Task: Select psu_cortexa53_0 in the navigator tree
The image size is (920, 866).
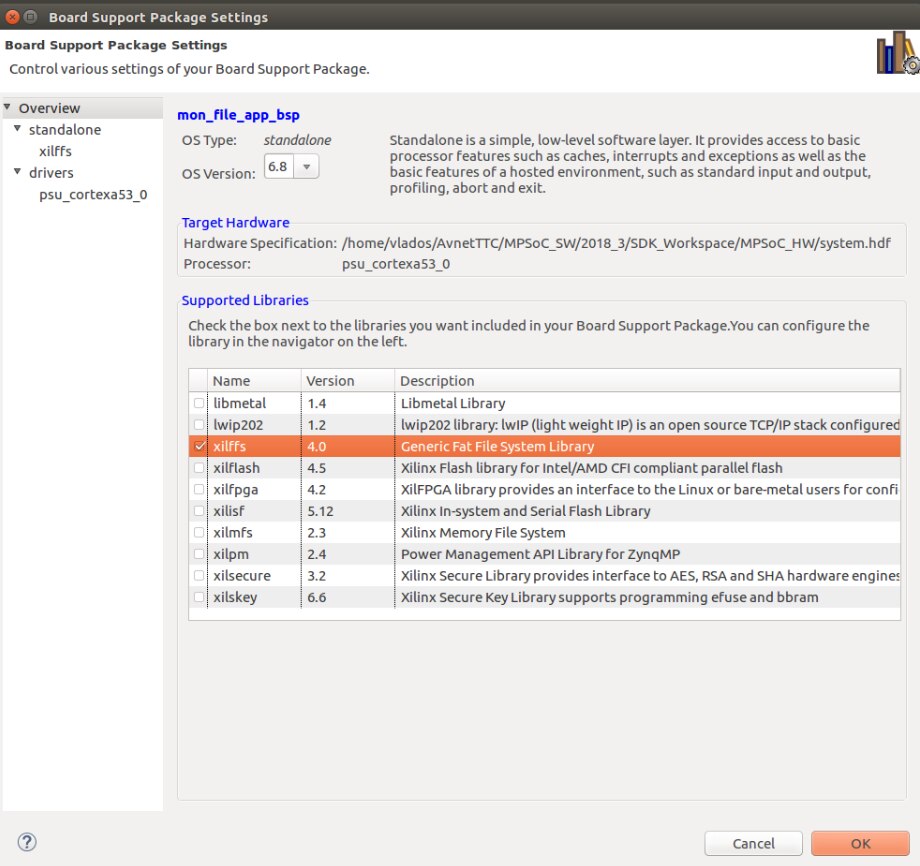Action: click(93, 194)
